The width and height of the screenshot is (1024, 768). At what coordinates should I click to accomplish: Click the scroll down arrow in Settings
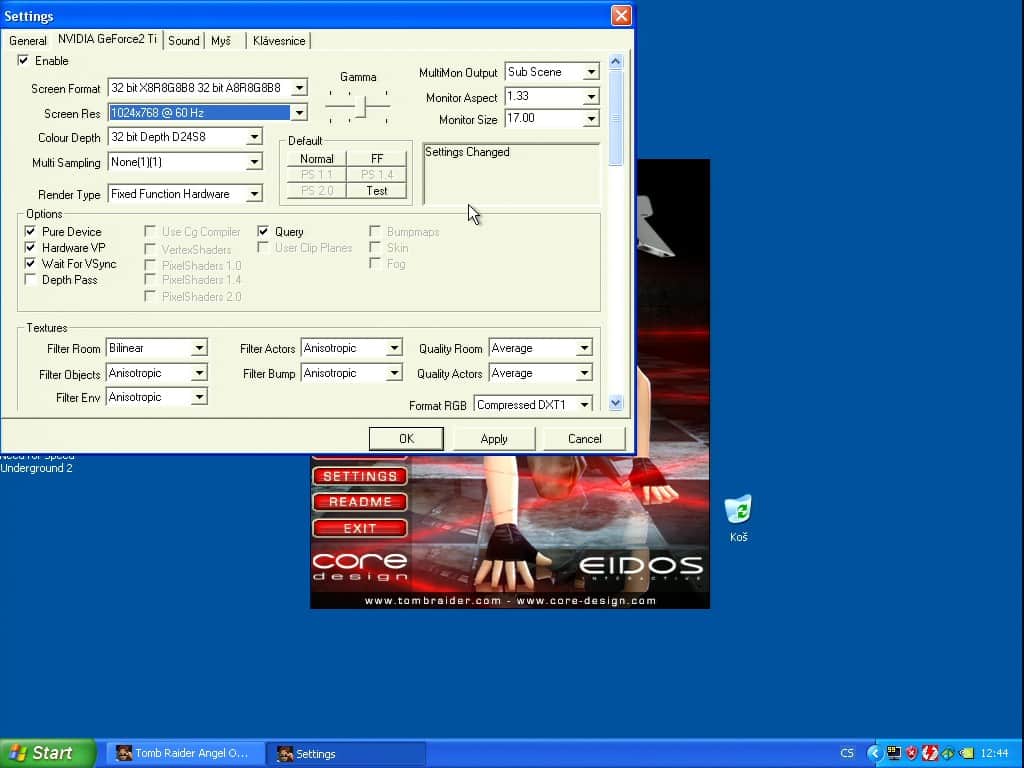click(x=615, y=403)
